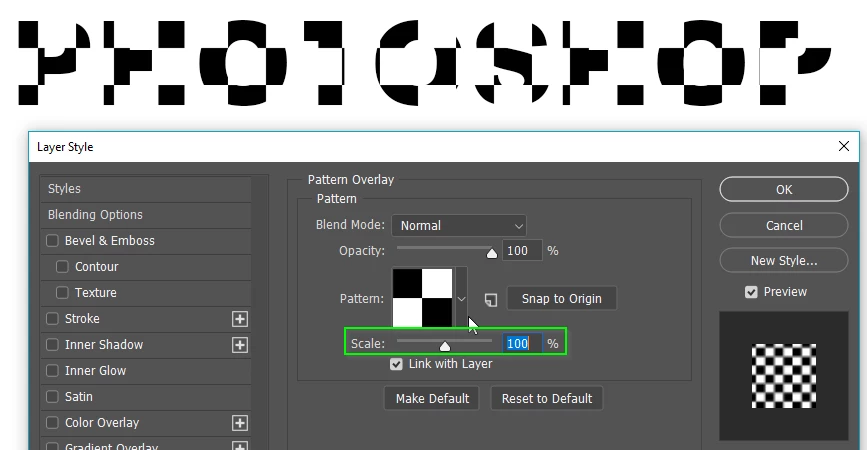The image size is (867, 450).
Task: Select the Bevel & Emboss effect label
Action: pos(109,240)
